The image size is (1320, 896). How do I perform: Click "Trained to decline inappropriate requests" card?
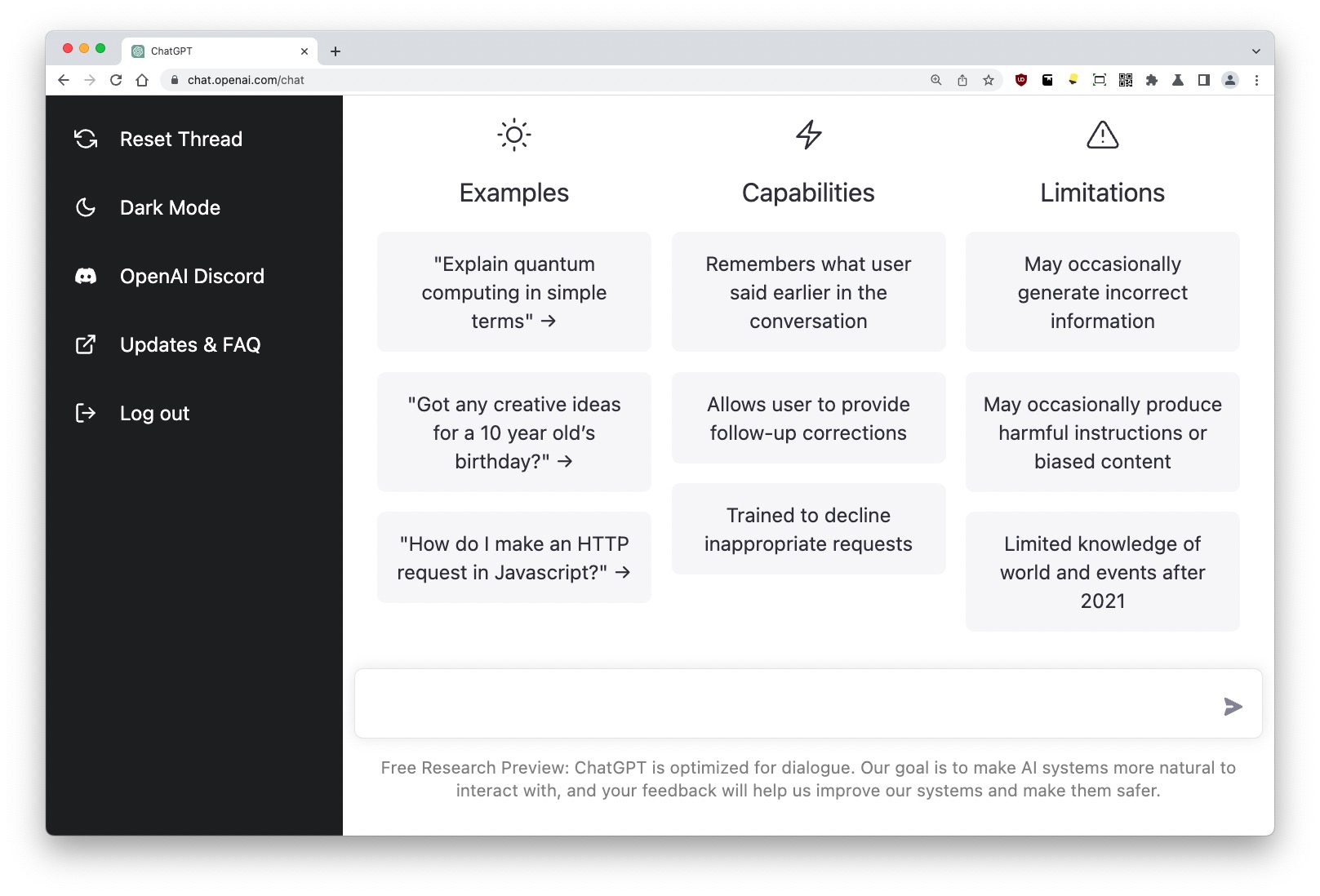[x=808, y=530]
